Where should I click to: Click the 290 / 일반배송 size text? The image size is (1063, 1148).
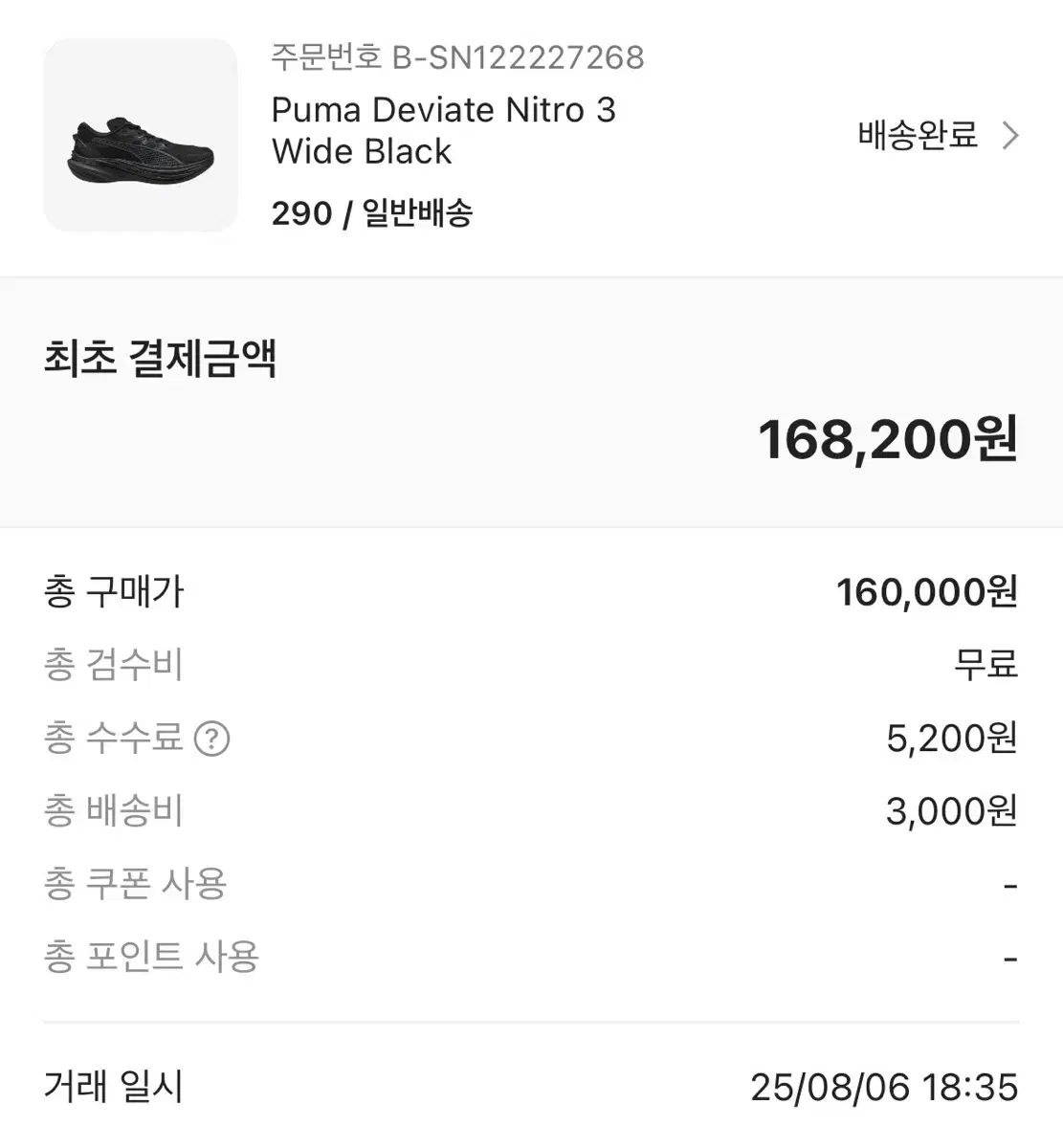371,212
